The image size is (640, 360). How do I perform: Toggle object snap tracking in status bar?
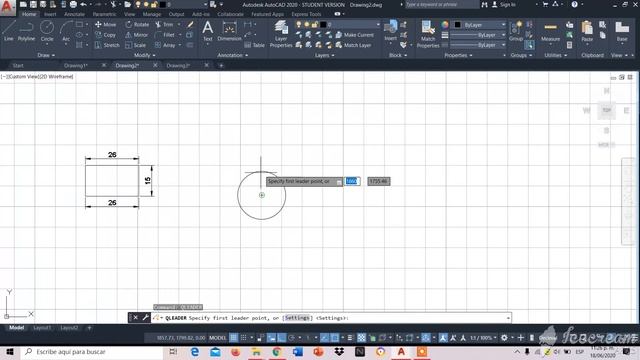[324, 338]
